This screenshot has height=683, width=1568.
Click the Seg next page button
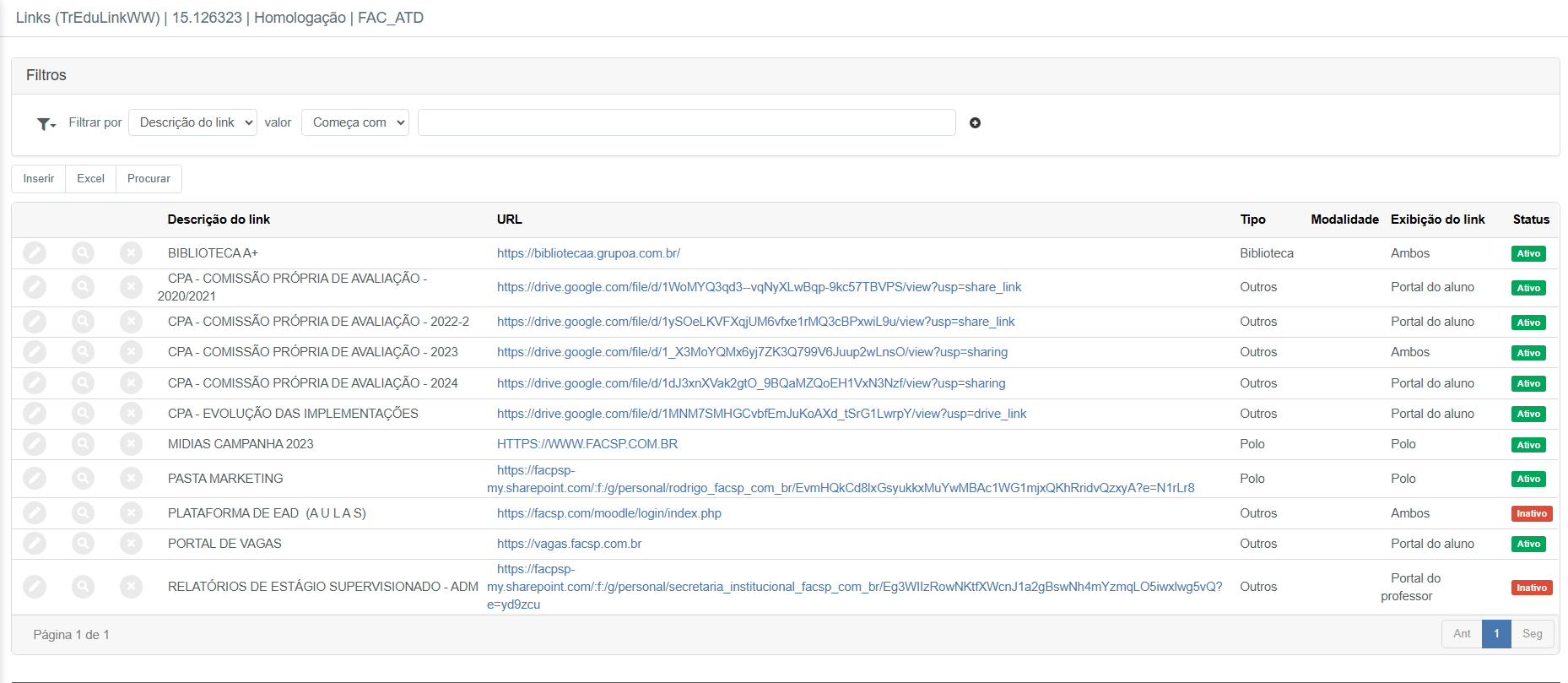pos(1532,634)
